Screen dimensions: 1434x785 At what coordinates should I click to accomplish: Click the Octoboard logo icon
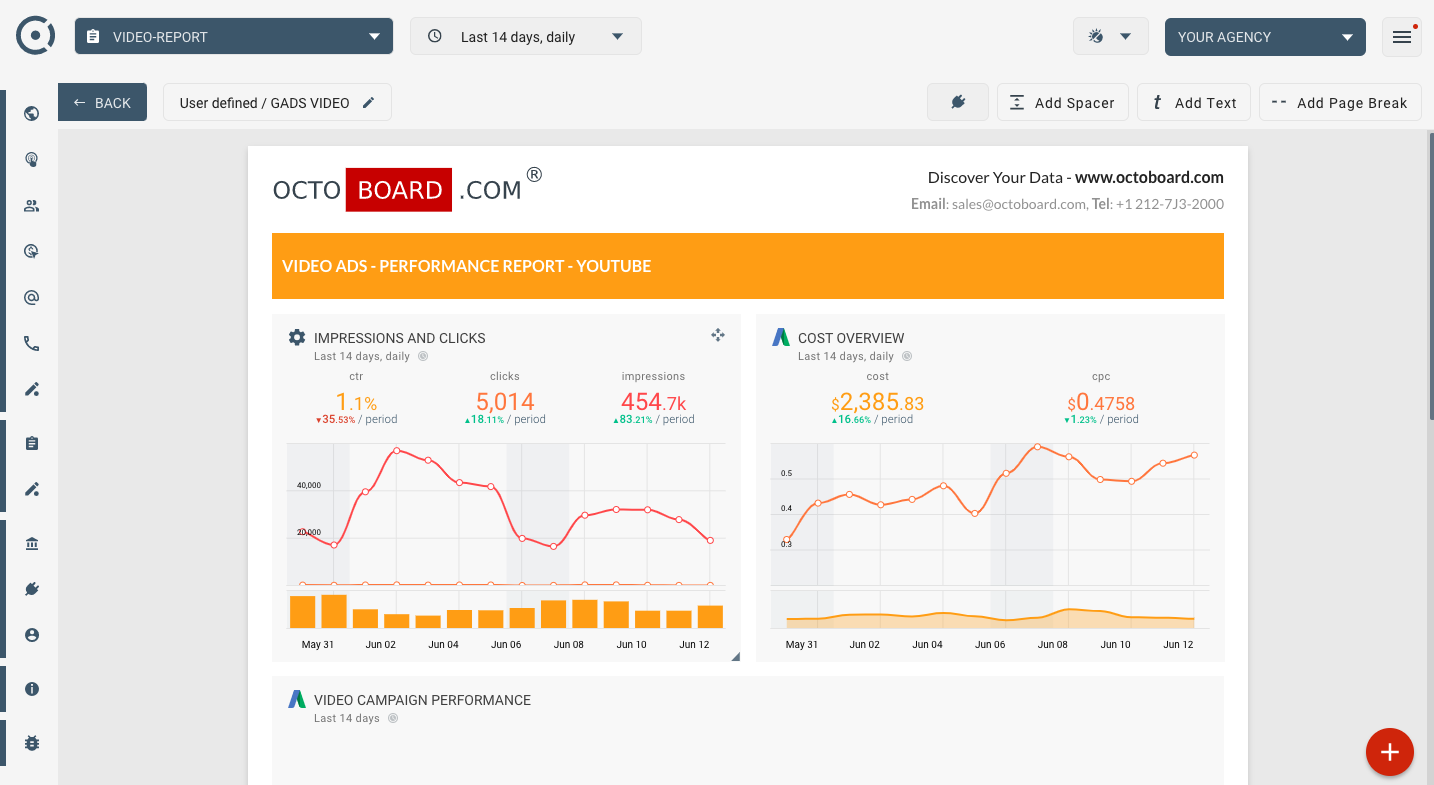(36, 36)
